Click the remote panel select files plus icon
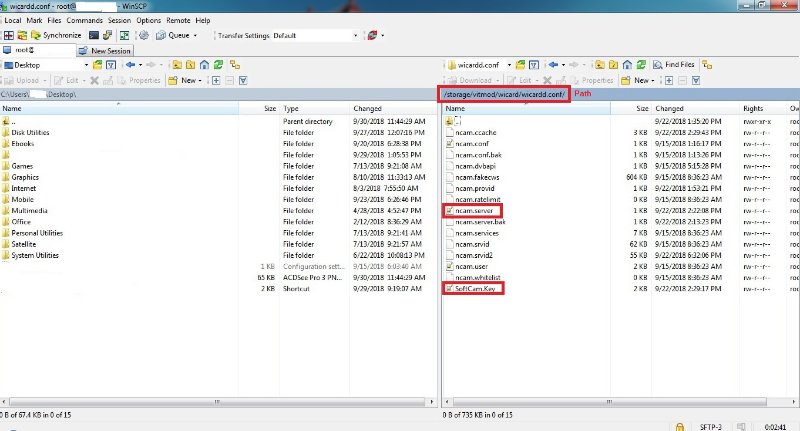 (669, 80)
